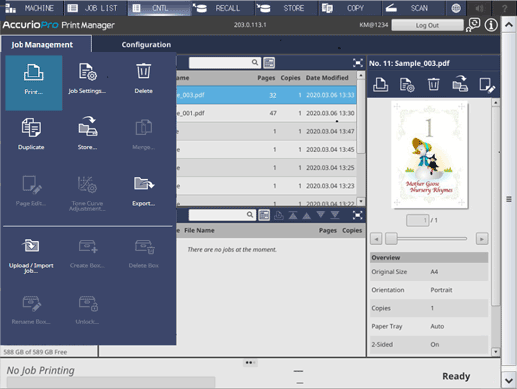
Task: Click the Sample_003 preview thumbnail
Action: coord(429,155)
